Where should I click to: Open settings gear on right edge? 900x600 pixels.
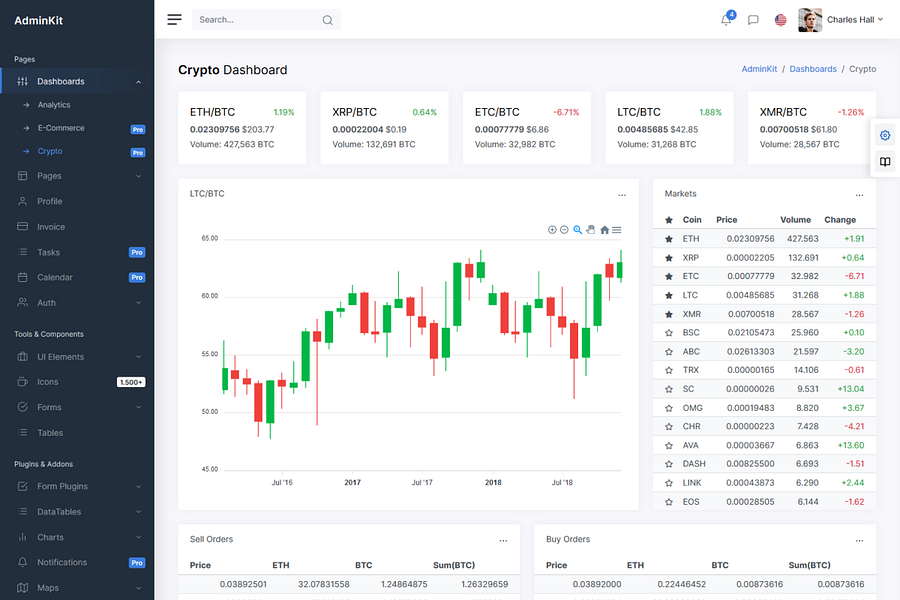885,136
